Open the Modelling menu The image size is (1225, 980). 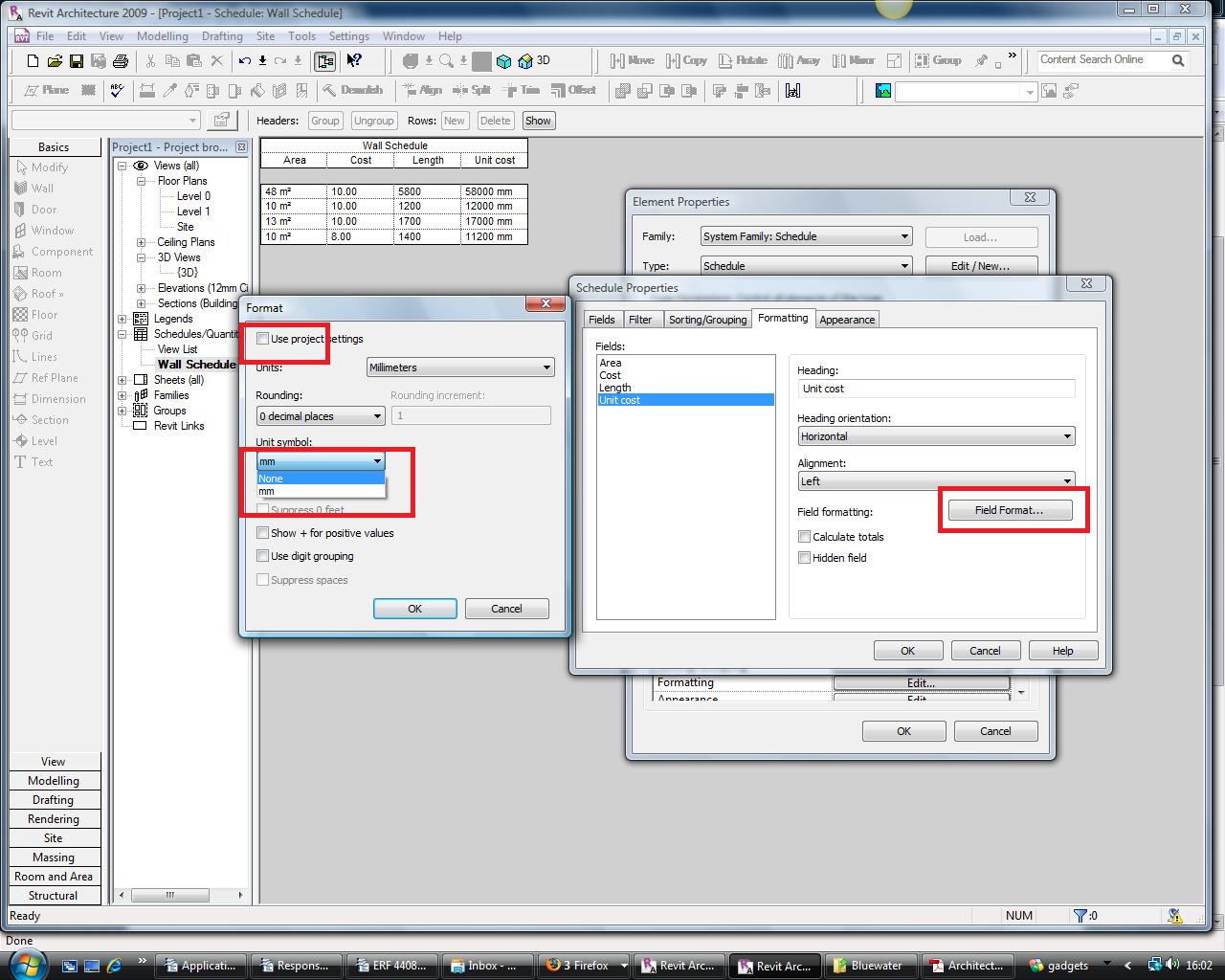click(163, 36)
